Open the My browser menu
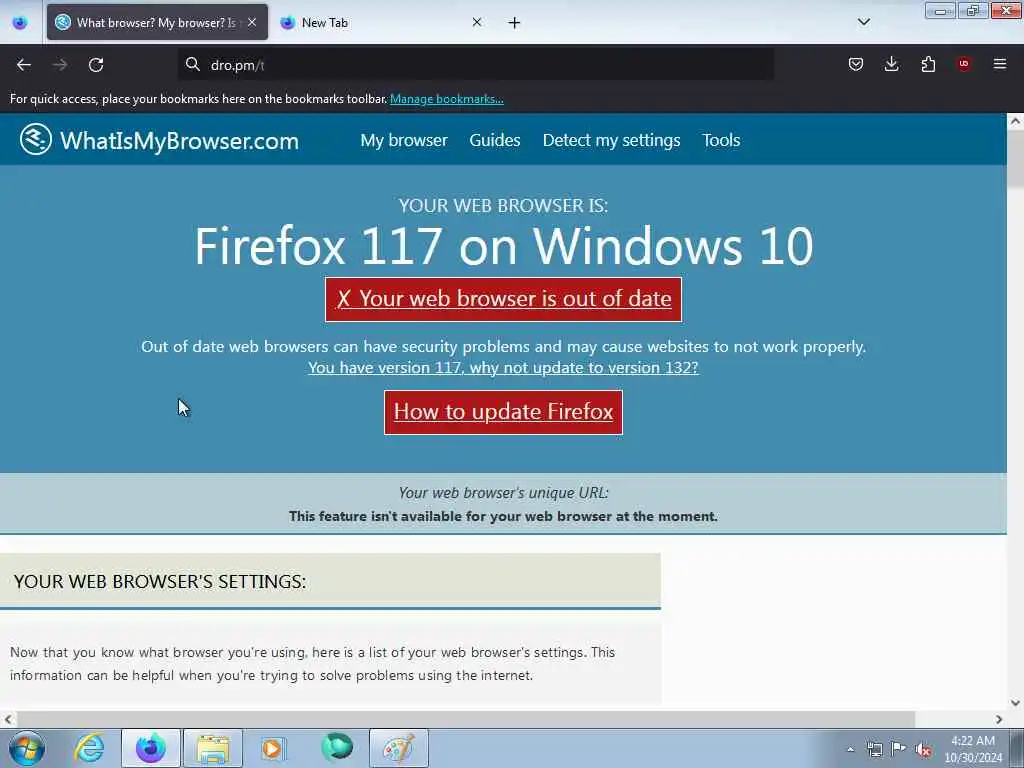 point(404,140)
